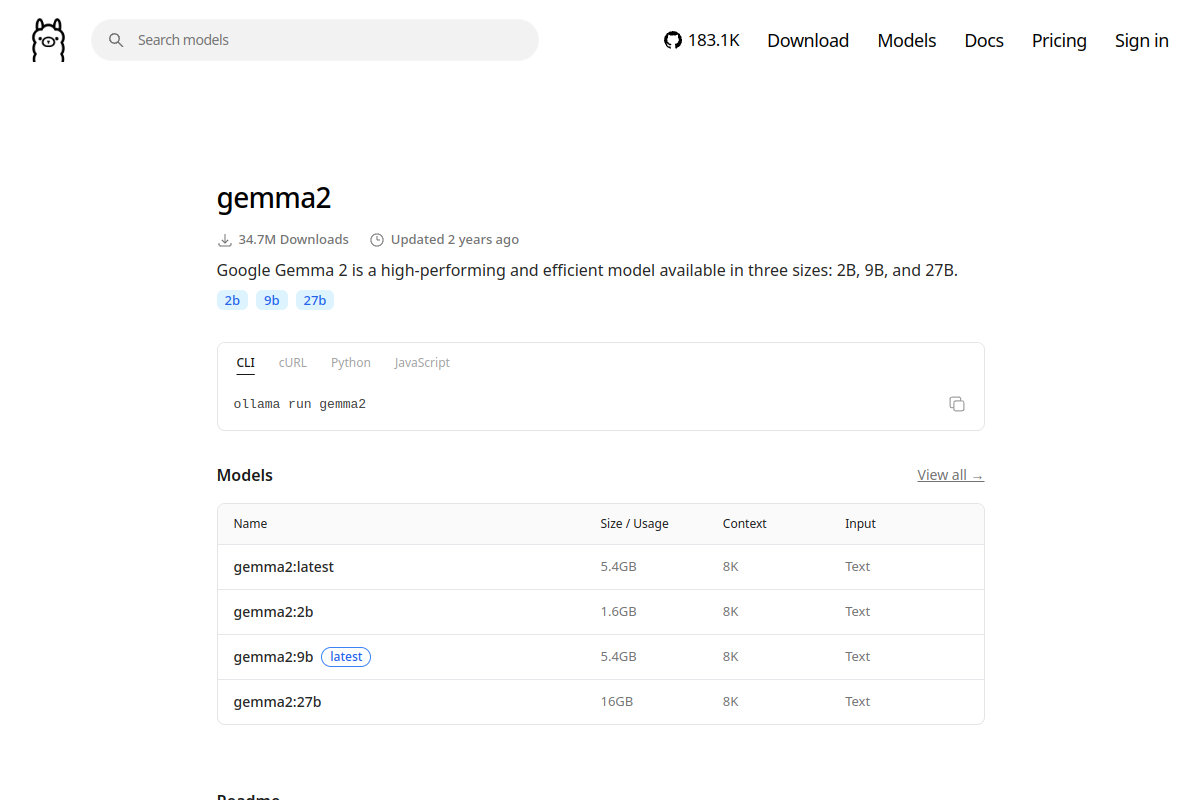Switch to the JavaScript tab
This screenshot has width=1200, height=800.
click(x=422, y=363)
